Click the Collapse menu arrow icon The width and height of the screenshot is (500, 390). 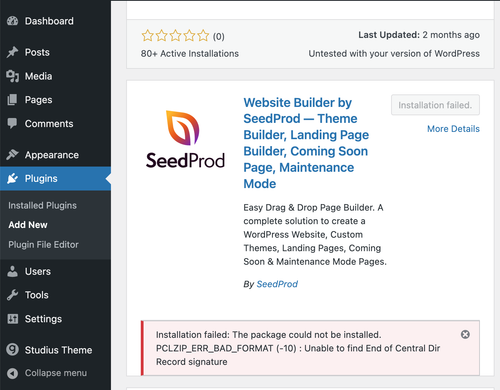(12, 373)
